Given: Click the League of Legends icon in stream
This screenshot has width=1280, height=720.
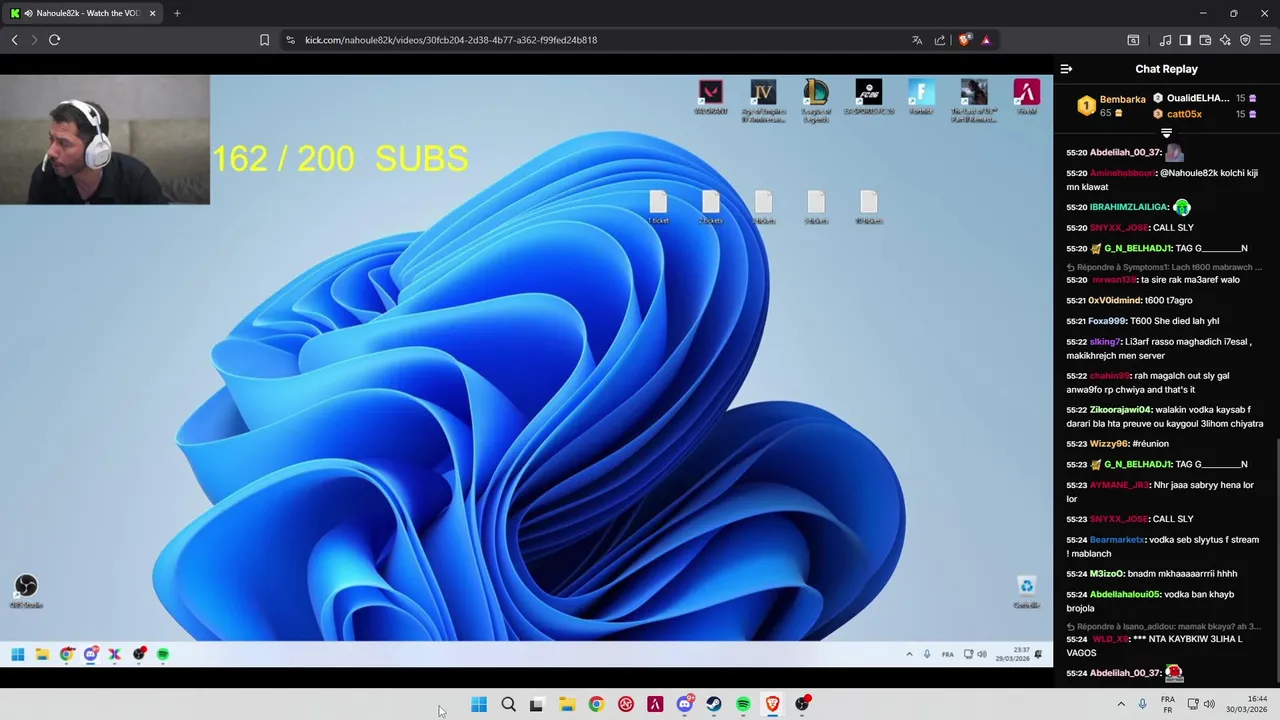Looking at the screenshot, I should pos(816,99).
